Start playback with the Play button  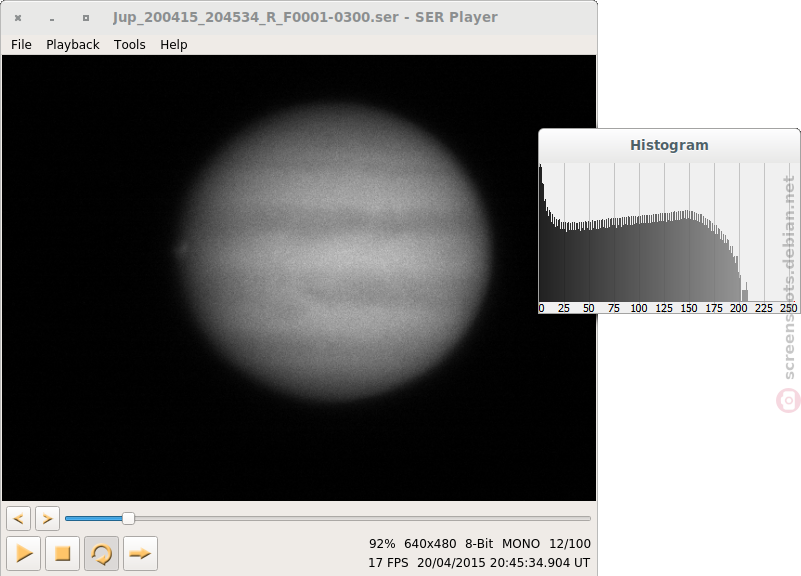point(23,553)
